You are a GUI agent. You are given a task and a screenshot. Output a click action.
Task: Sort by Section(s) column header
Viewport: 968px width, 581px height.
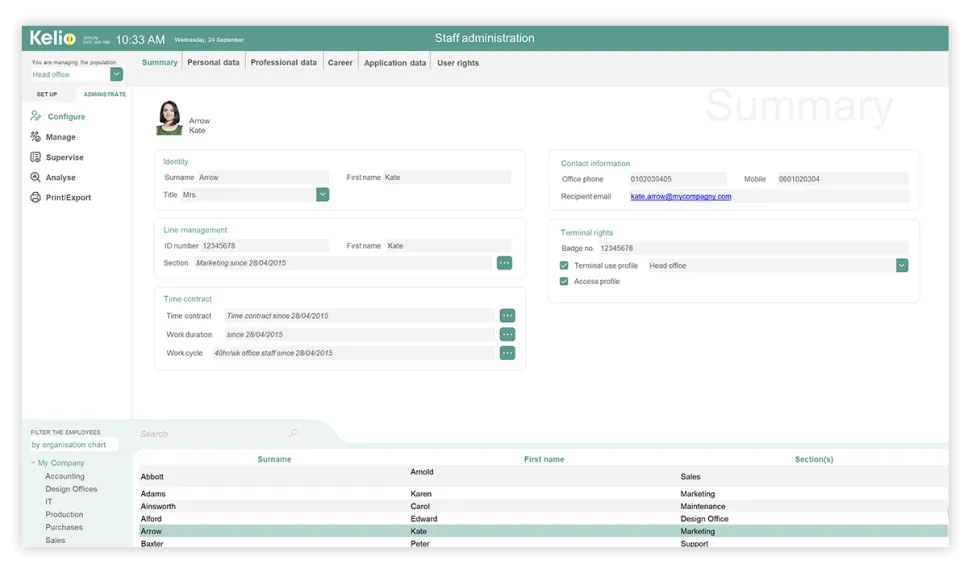click(814, 459)
